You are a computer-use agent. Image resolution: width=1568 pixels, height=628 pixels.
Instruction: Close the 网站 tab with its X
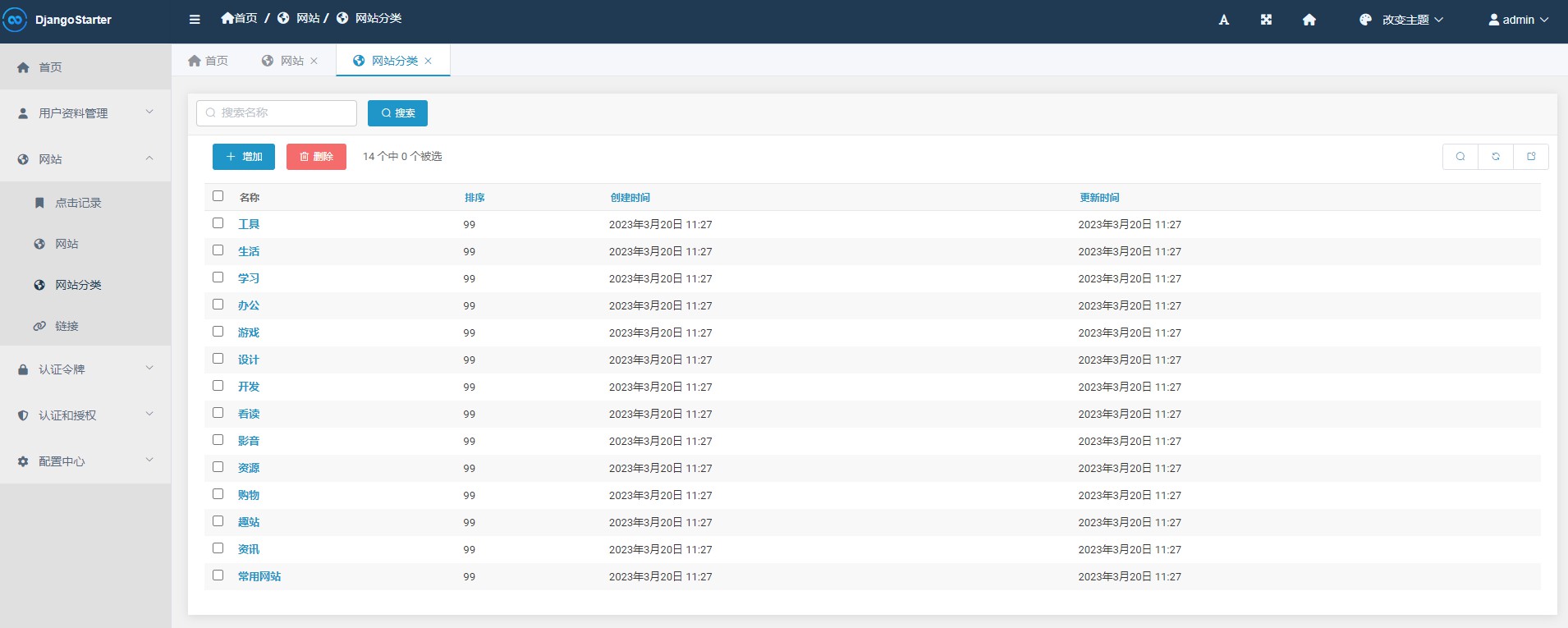pyautogui.click(x=314, y=61)
